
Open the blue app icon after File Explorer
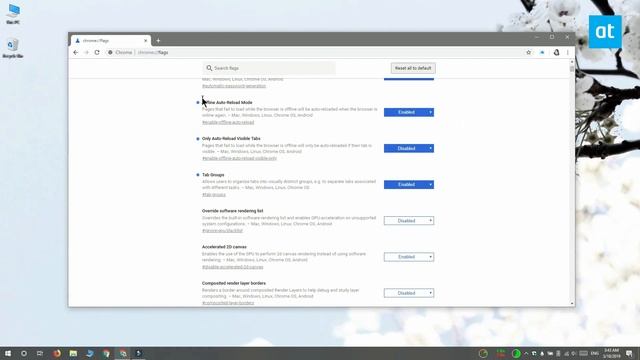click(90, 353)
